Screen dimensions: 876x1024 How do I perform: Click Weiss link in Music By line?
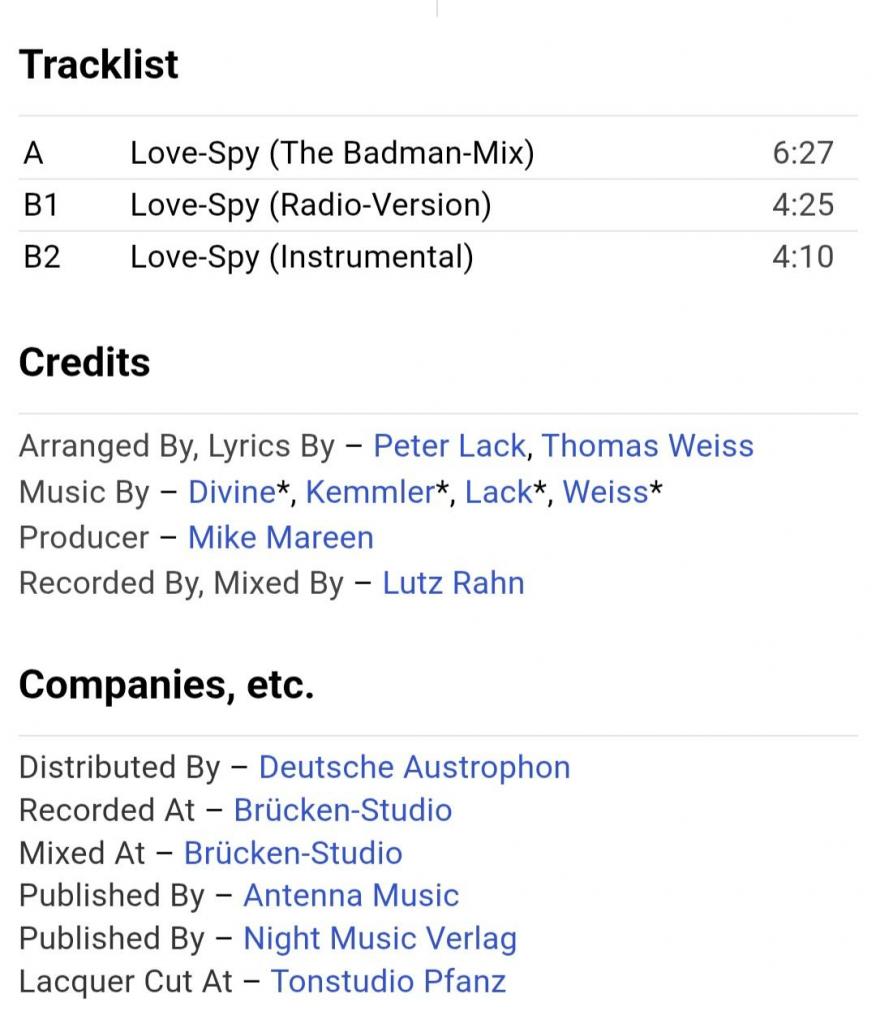point(605,492)
